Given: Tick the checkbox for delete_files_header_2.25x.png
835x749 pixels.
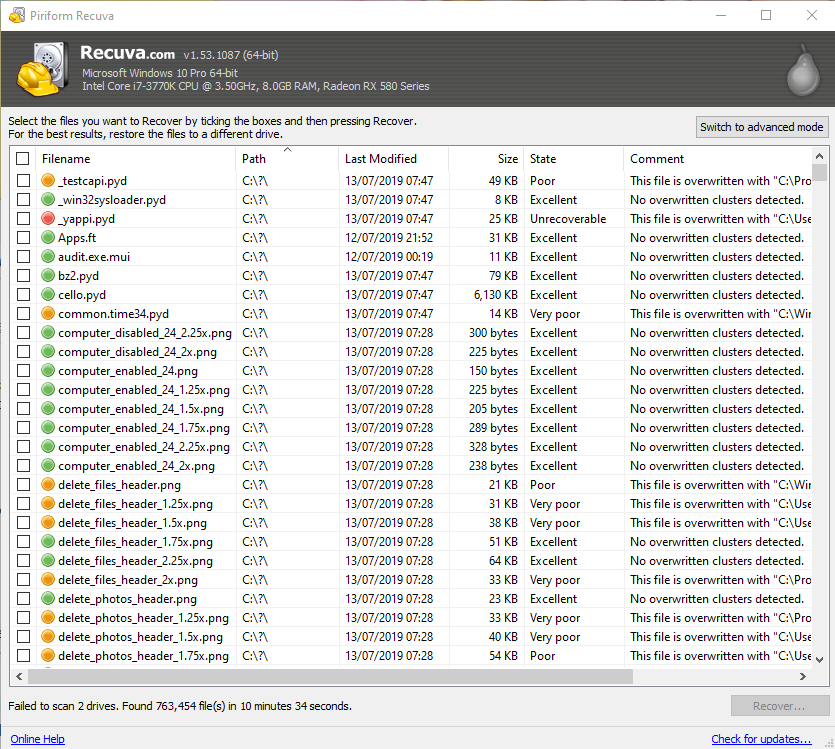Looking at the screenshot, I should (x=23, y=561).
